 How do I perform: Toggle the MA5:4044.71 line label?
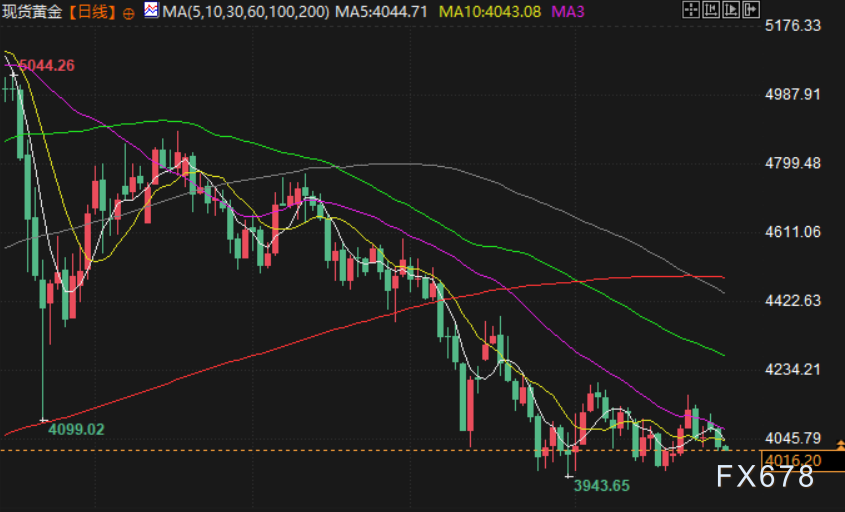(381, 12)
